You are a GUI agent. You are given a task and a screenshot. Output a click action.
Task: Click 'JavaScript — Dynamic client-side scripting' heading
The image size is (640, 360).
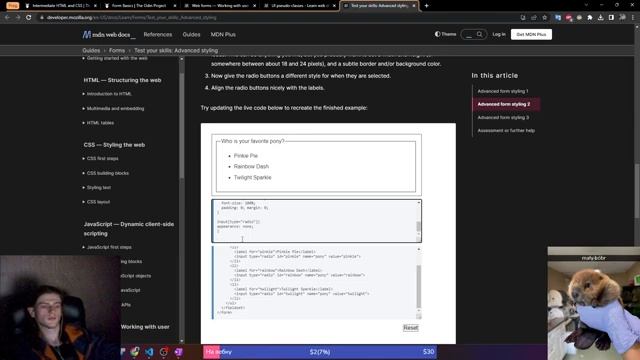click(x=129, y=229)
